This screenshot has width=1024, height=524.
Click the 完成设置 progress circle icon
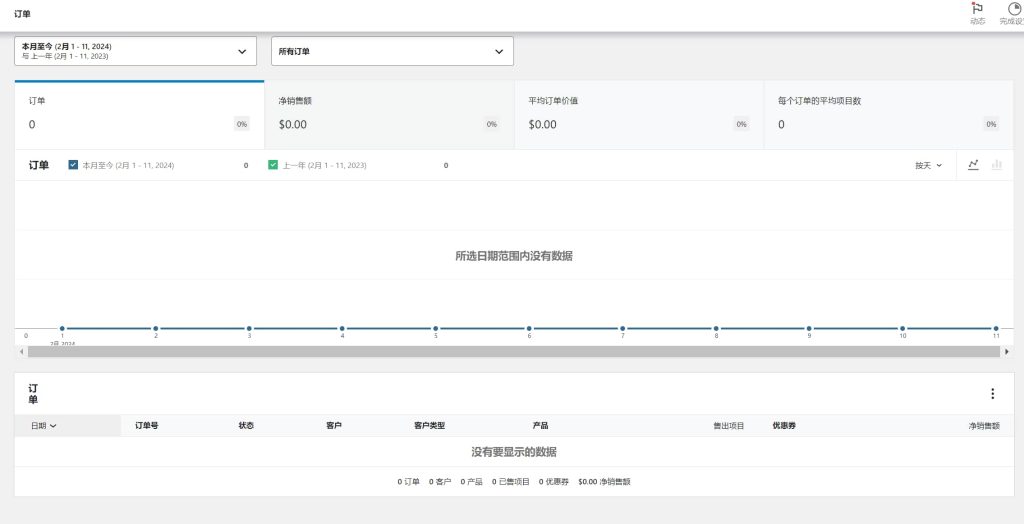pyautogui.click(x=1014, y=9)
